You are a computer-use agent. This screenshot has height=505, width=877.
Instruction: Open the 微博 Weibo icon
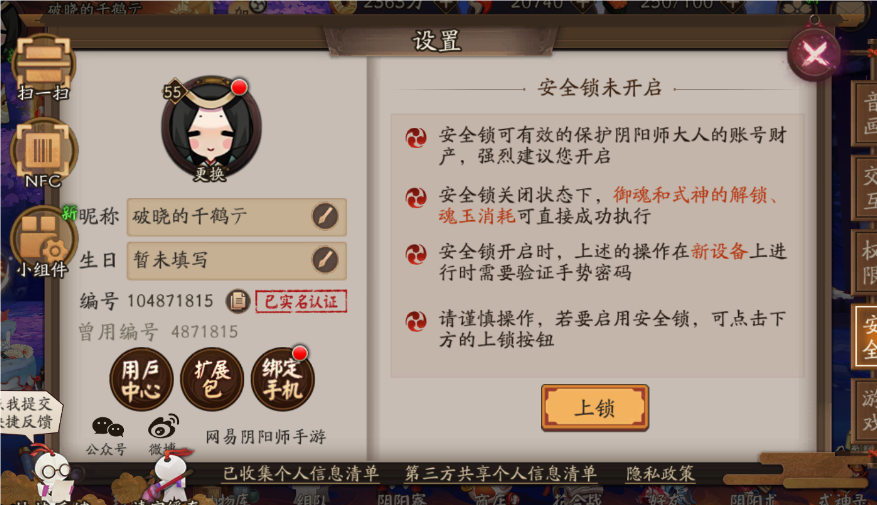(x=163, y=434)
